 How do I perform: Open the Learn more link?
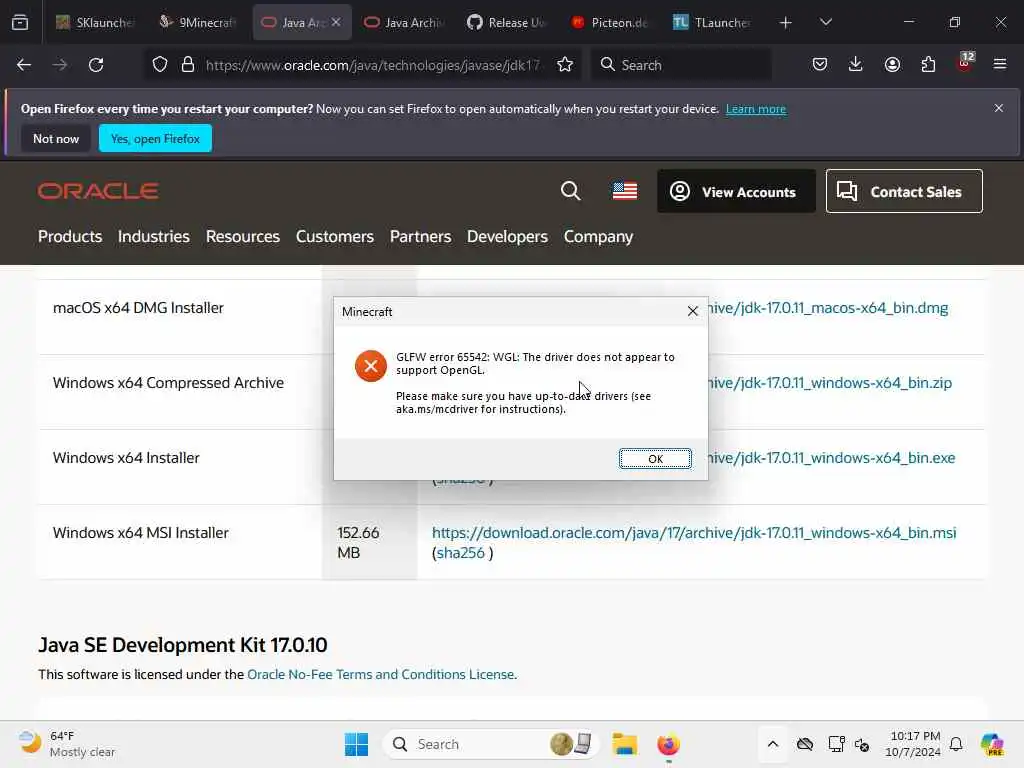click(x=756, y=109)
